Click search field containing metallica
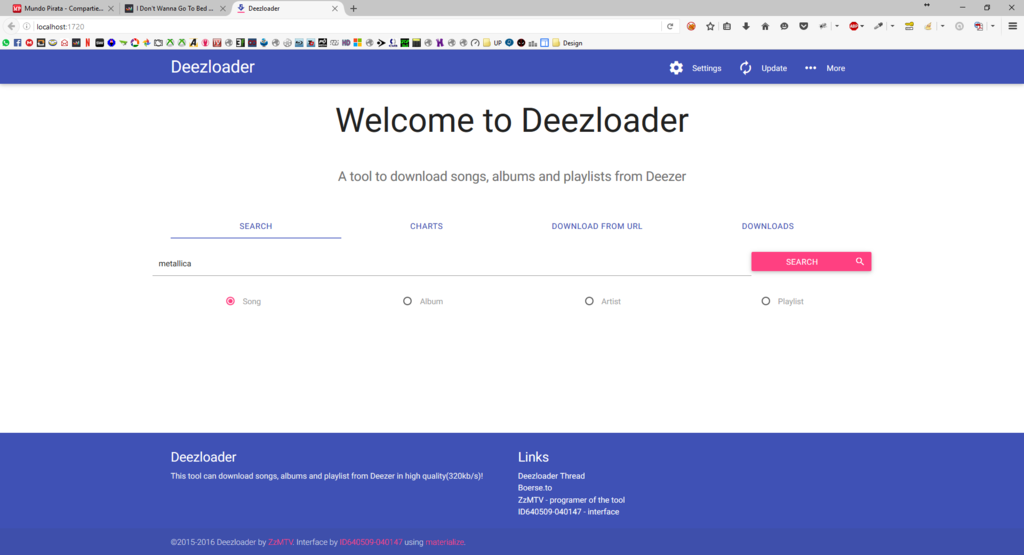The image size is (1024, 555). point(451,263)
